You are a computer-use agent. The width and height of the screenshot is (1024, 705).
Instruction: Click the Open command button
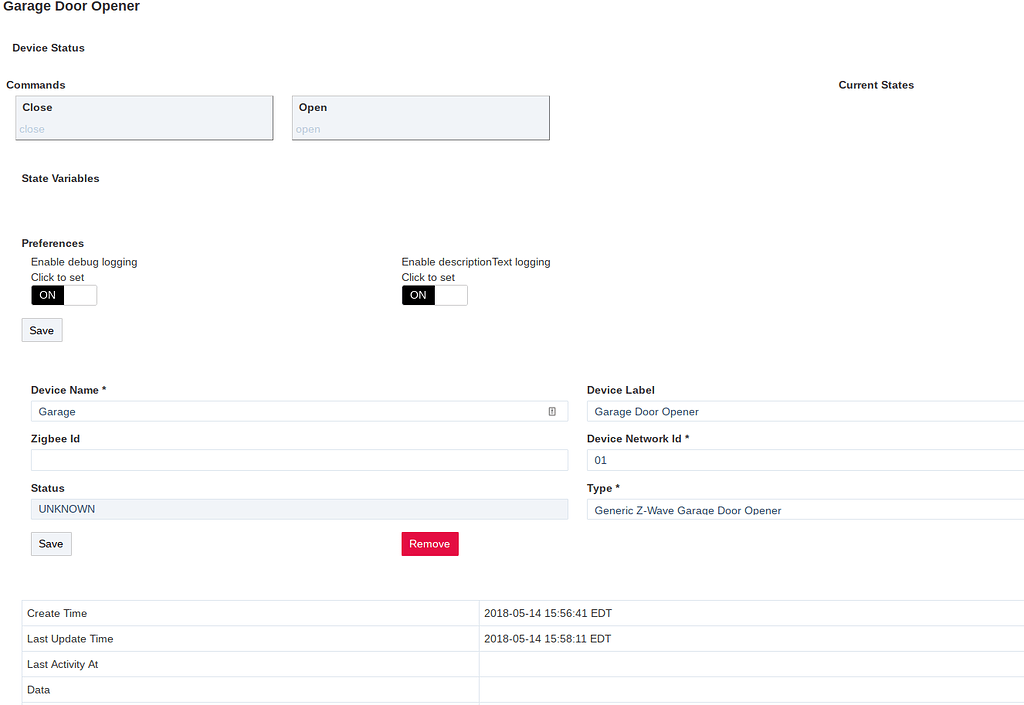(421, 118)
